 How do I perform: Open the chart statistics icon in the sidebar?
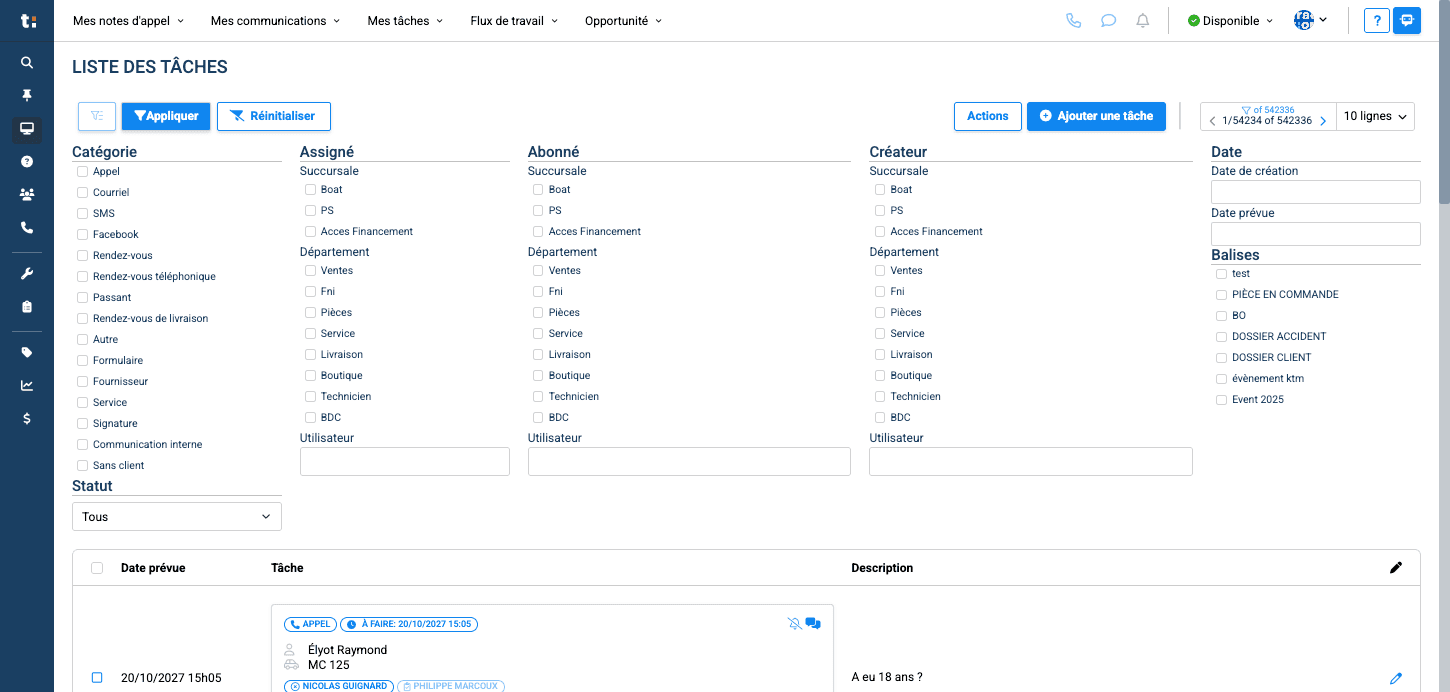click(x=27, y=385)
